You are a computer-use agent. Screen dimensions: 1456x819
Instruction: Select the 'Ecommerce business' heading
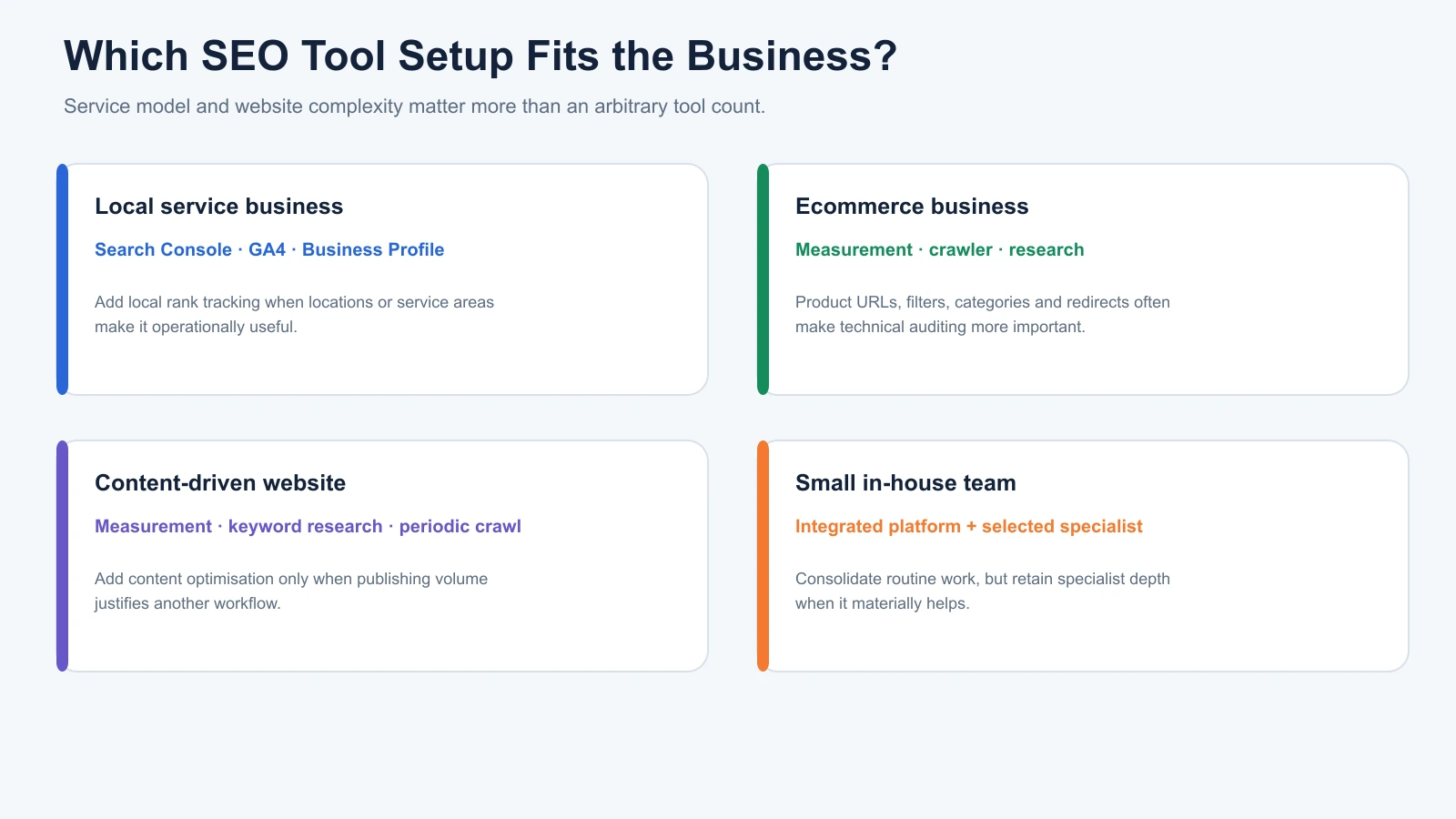912,207
